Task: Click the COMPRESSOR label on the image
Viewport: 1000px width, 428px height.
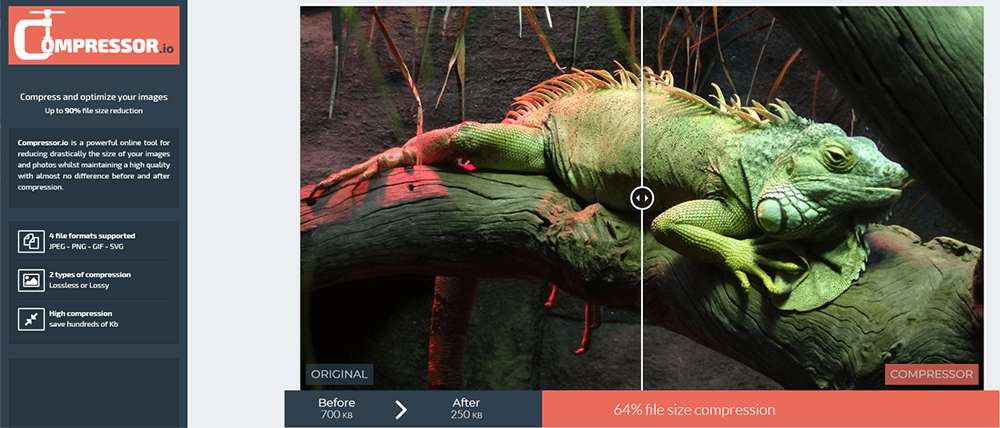Action: [931, 374]
